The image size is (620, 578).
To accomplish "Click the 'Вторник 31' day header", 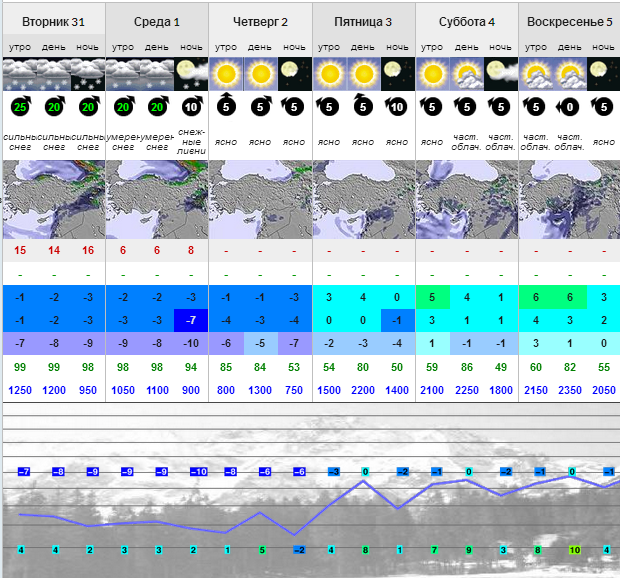I will point(53,22).
